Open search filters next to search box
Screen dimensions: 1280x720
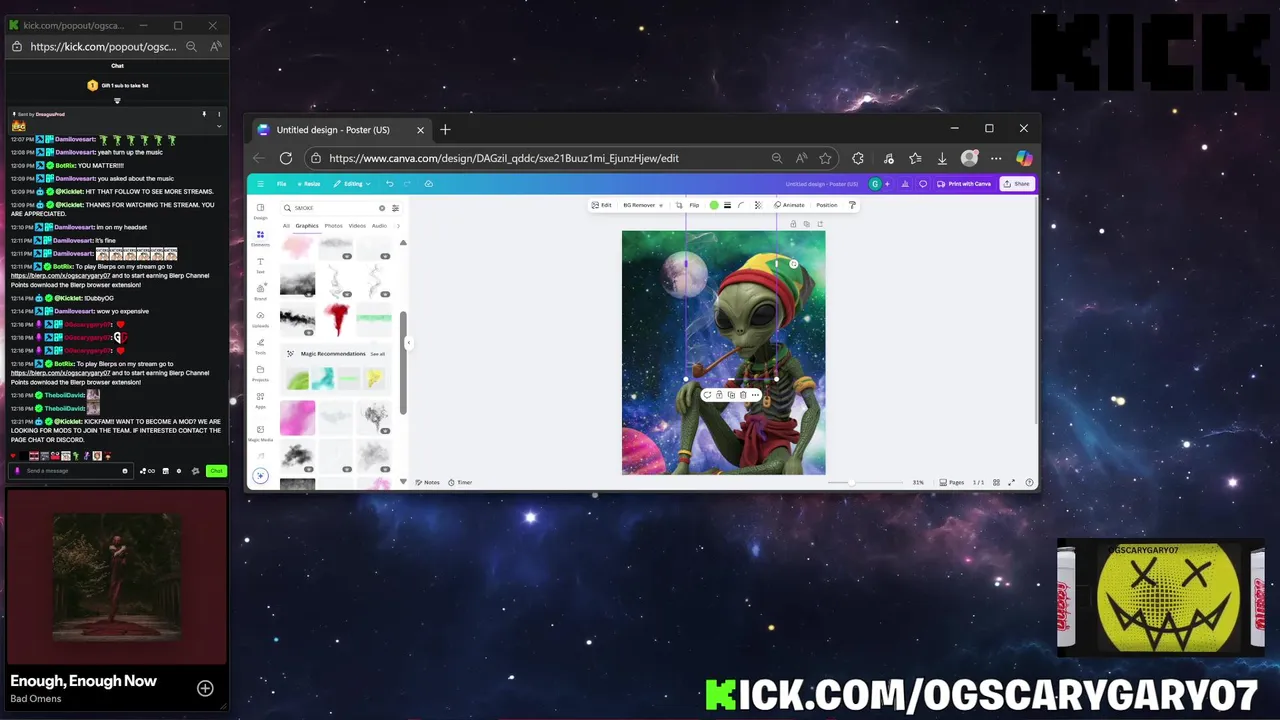395,208
